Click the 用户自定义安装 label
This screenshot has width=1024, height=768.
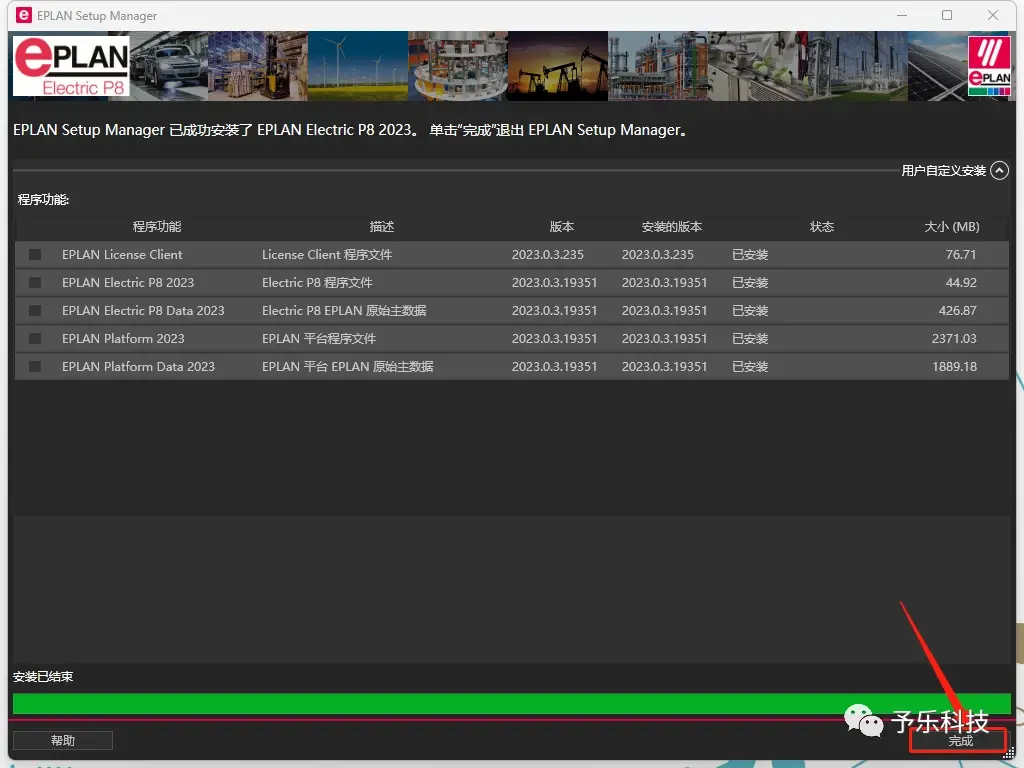[944, 170]
